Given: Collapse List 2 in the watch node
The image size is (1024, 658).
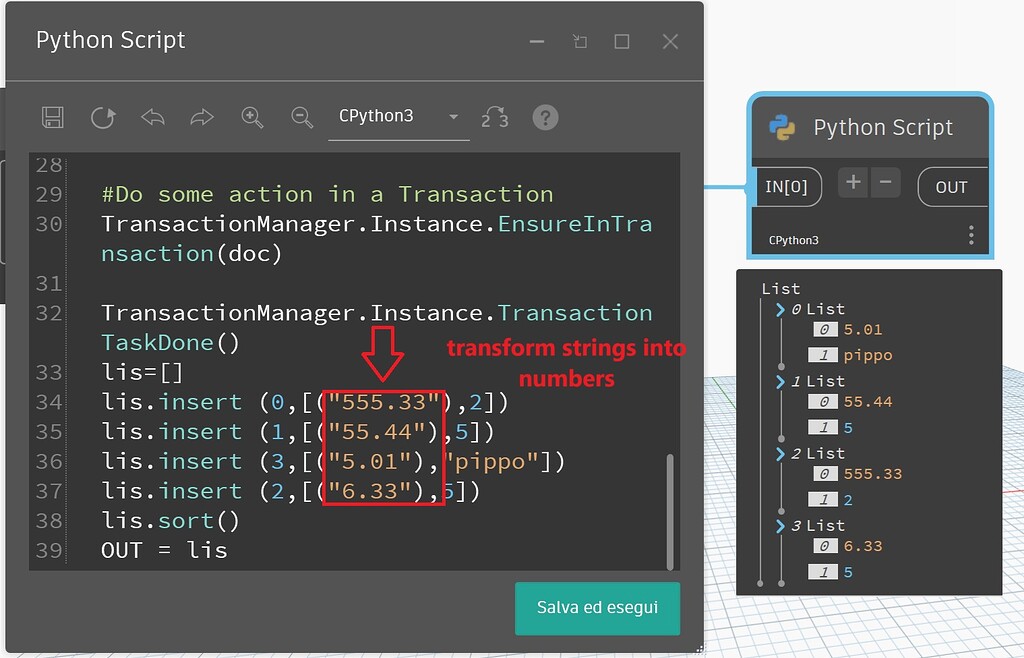Looking at the screenshot, I should (x=779, y=453).
